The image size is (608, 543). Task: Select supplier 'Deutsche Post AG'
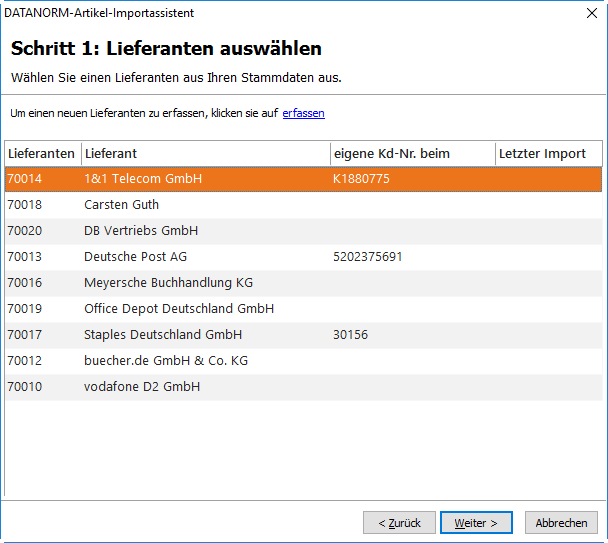[304, 257]
